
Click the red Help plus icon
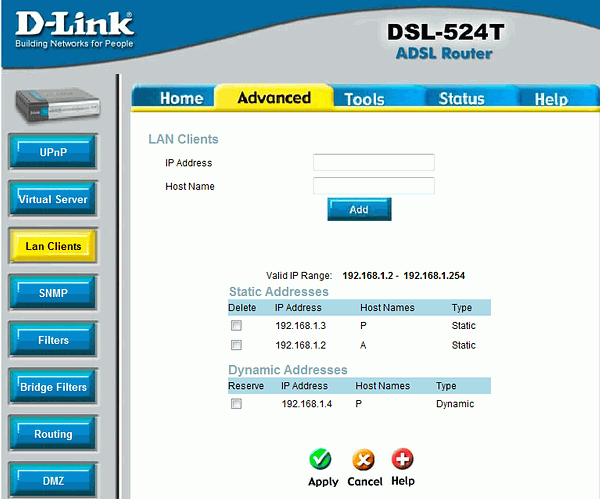[x=403, y=458]
